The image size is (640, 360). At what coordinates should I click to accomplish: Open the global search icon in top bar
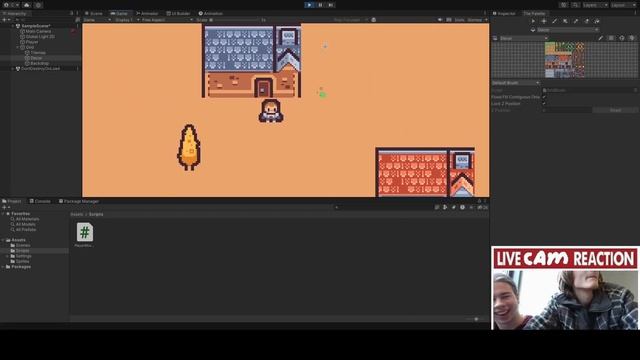(x=576, y=5)
